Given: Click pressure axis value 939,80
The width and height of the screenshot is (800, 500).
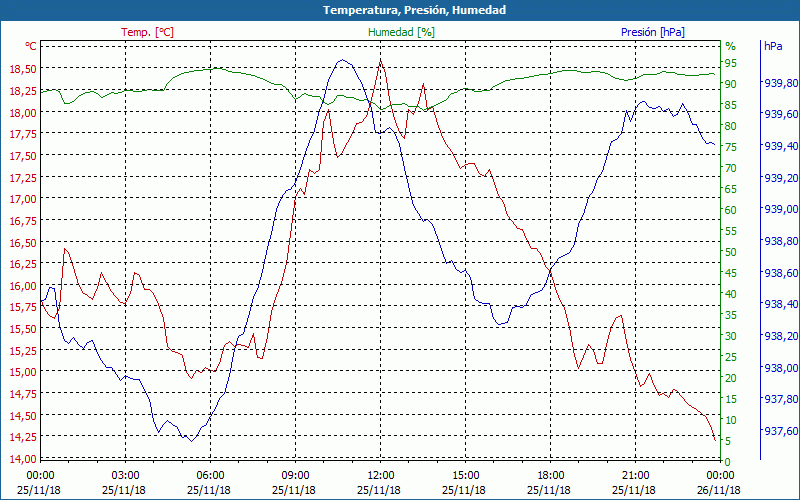Looking at the screenshot, I should 781,83.
